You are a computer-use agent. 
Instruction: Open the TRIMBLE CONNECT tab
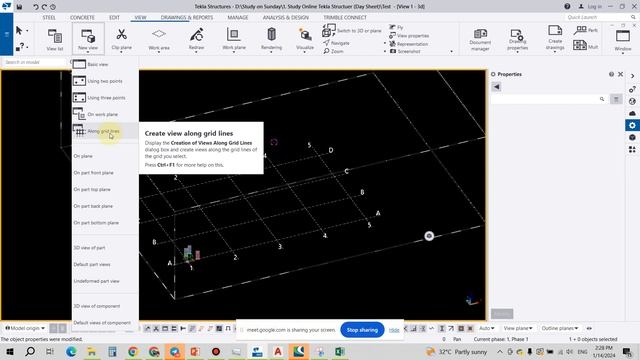345,18
